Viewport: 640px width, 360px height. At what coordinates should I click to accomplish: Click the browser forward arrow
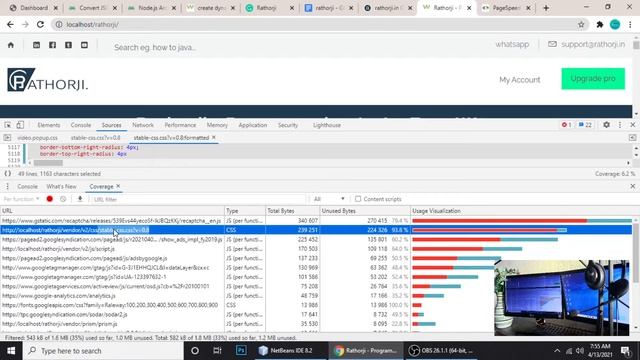(25, 24)
